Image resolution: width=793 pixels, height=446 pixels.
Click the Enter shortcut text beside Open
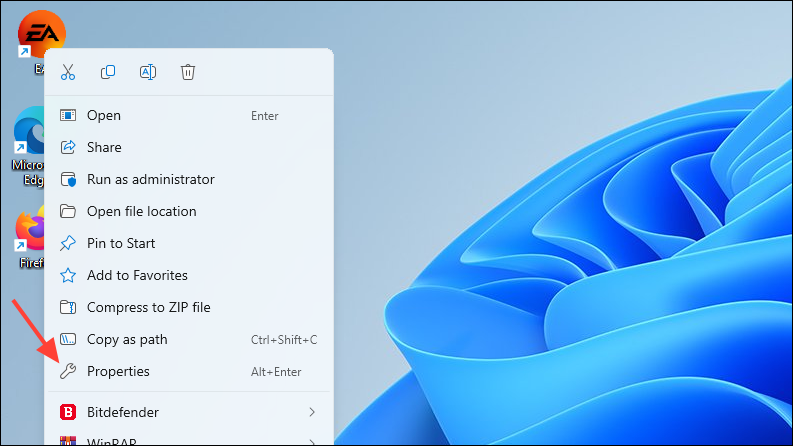click(x=265, y=116)
